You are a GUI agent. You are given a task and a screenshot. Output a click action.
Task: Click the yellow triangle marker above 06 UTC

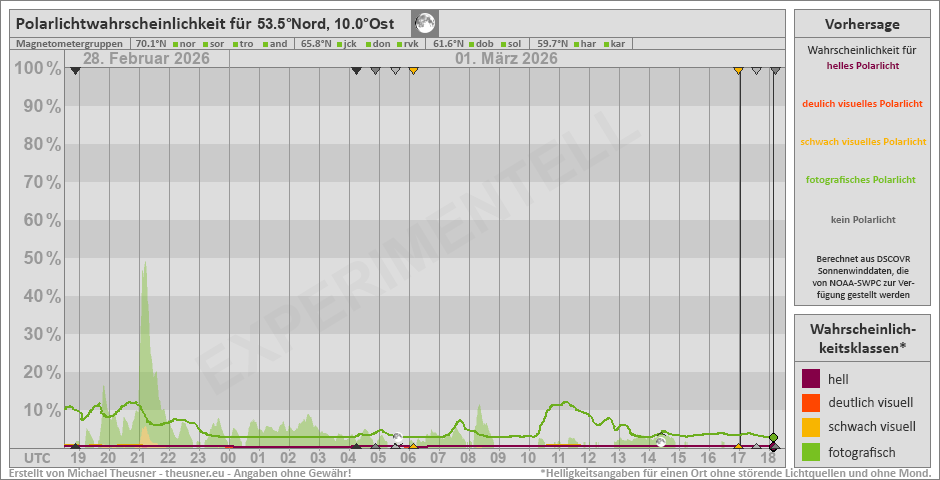[x=413, y=70]
